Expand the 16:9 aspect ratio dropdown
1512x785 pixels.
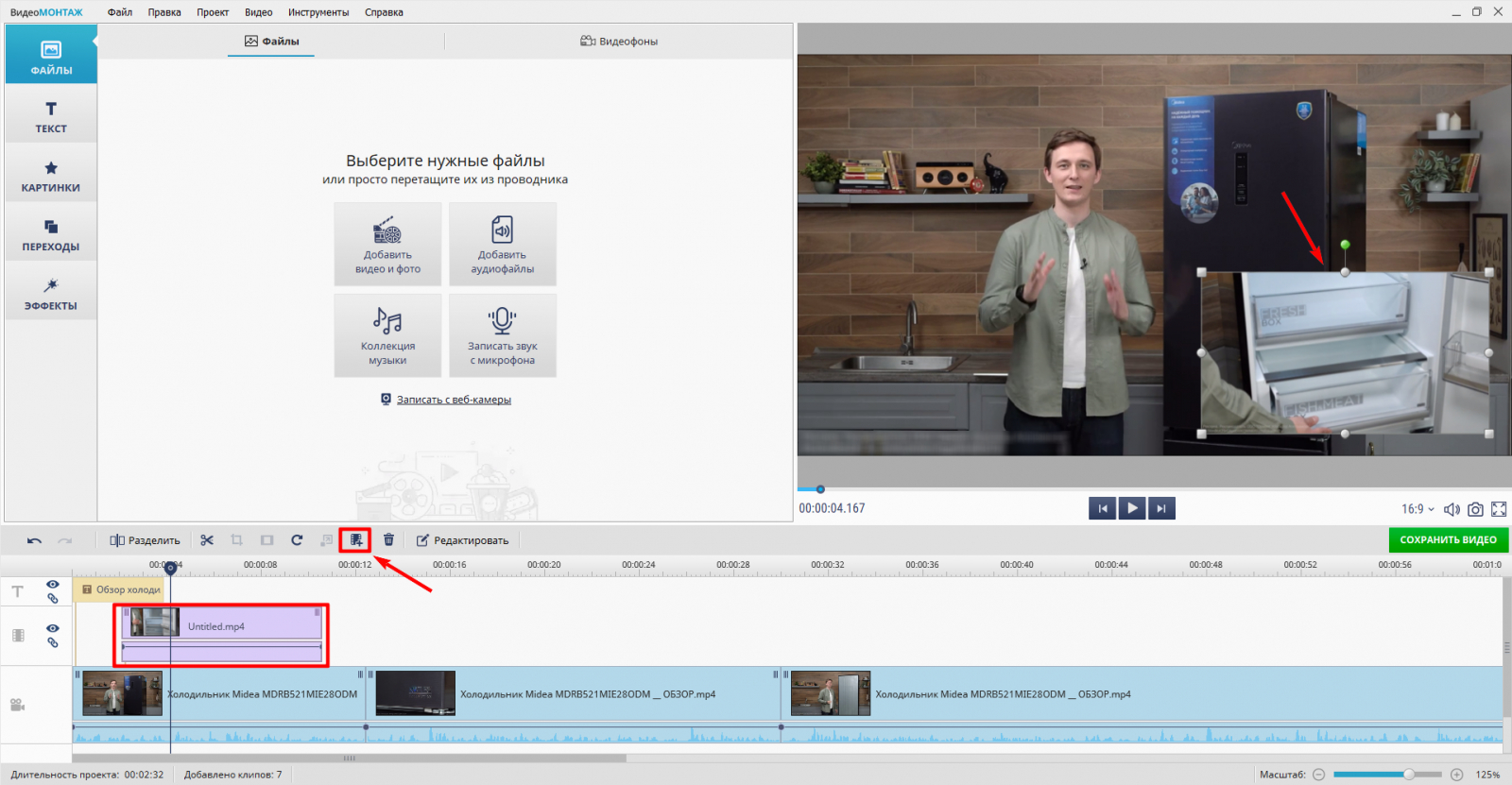(x=1417, y=509)
